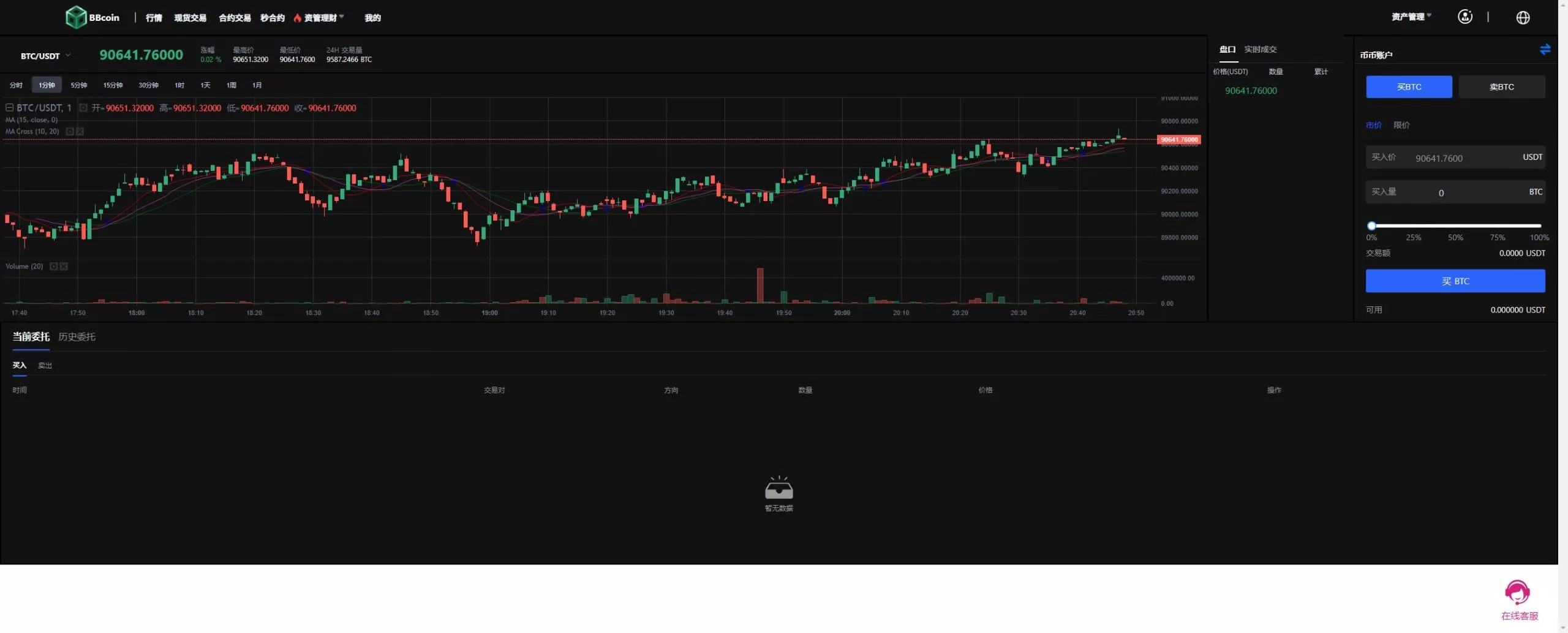Open the 资管理财 dropdown menu
Viewport: 1568px width, 633px height.
[x=320, y=18]
